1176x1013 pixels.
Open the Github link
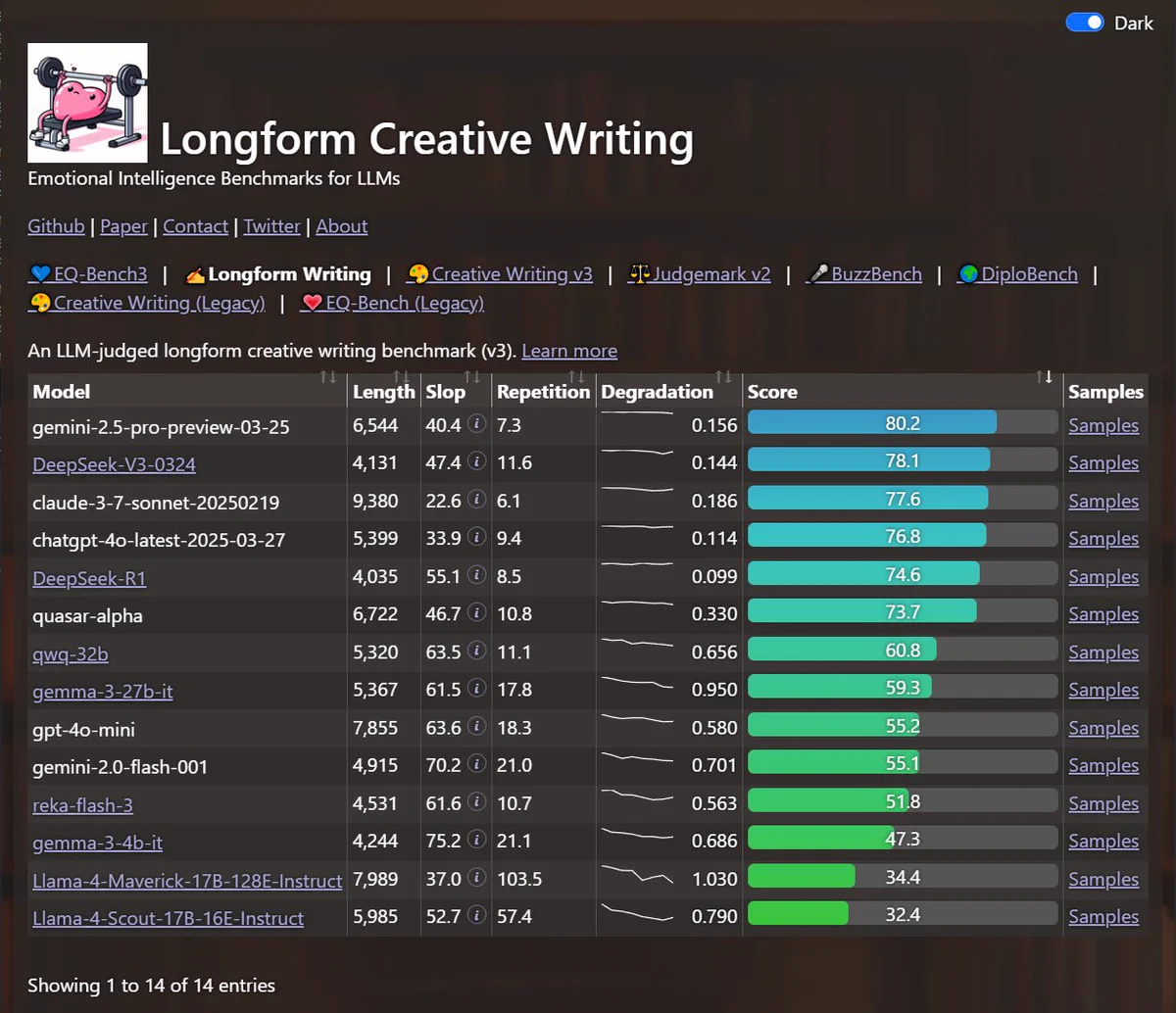pos(56,226)
